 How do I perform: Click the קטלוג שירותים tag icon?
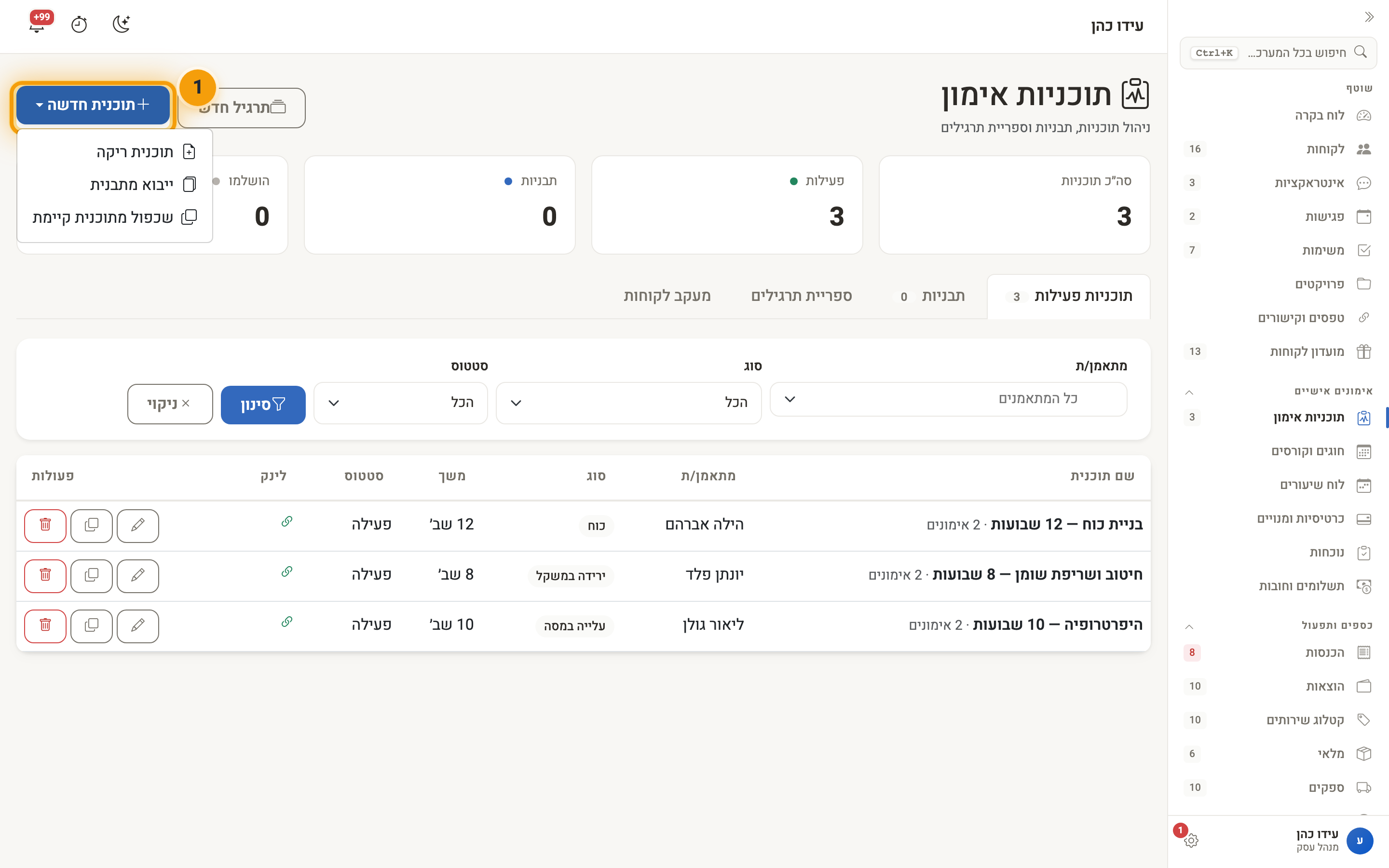pyautogui.click(x=1364, y=720)
